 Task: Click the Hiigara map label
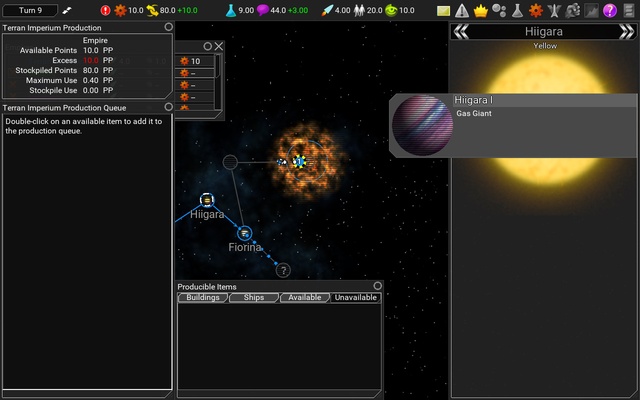coord(207,214)
